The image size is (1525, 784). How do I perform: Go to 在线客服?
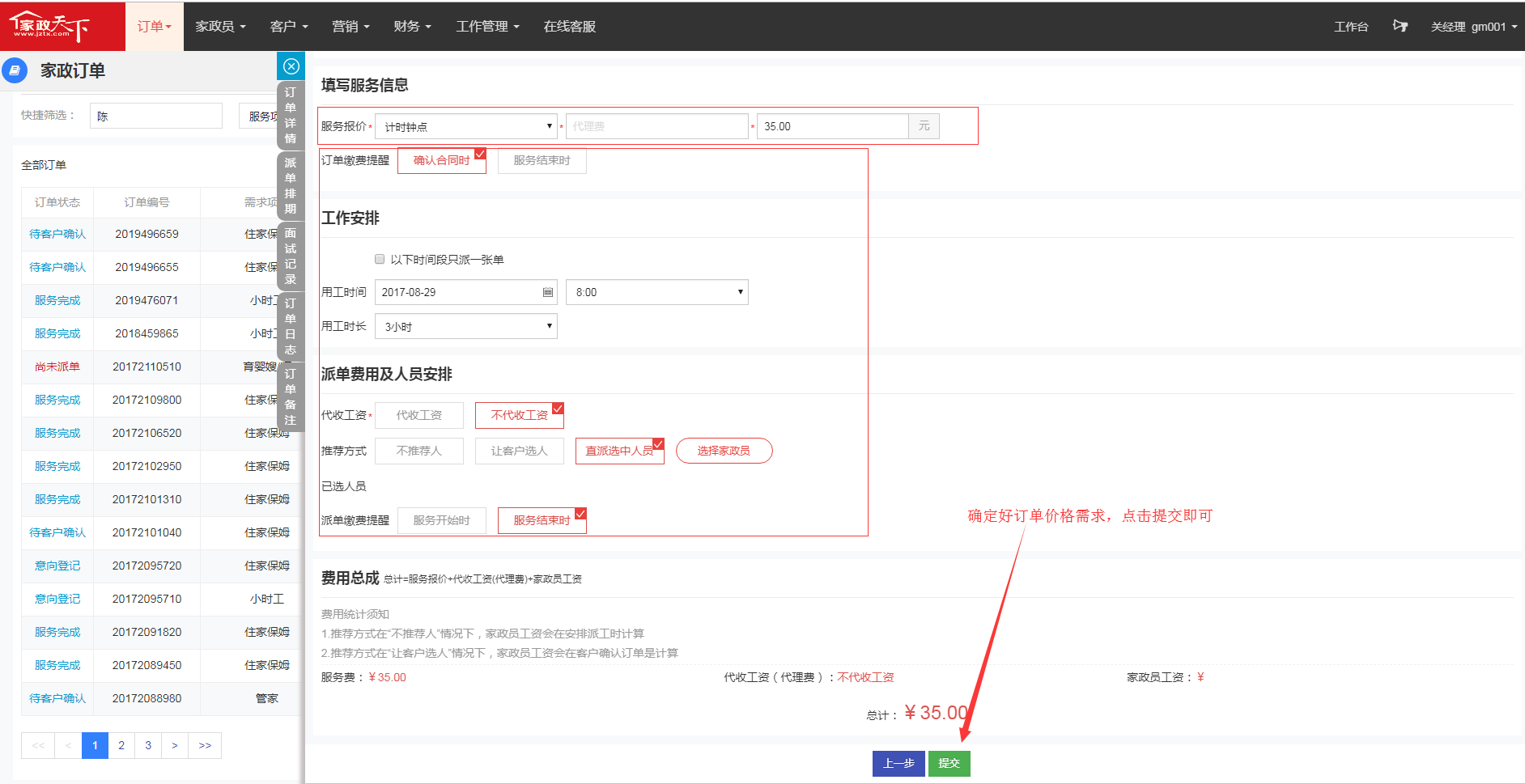pyautogui.click(x=569, y=26)
